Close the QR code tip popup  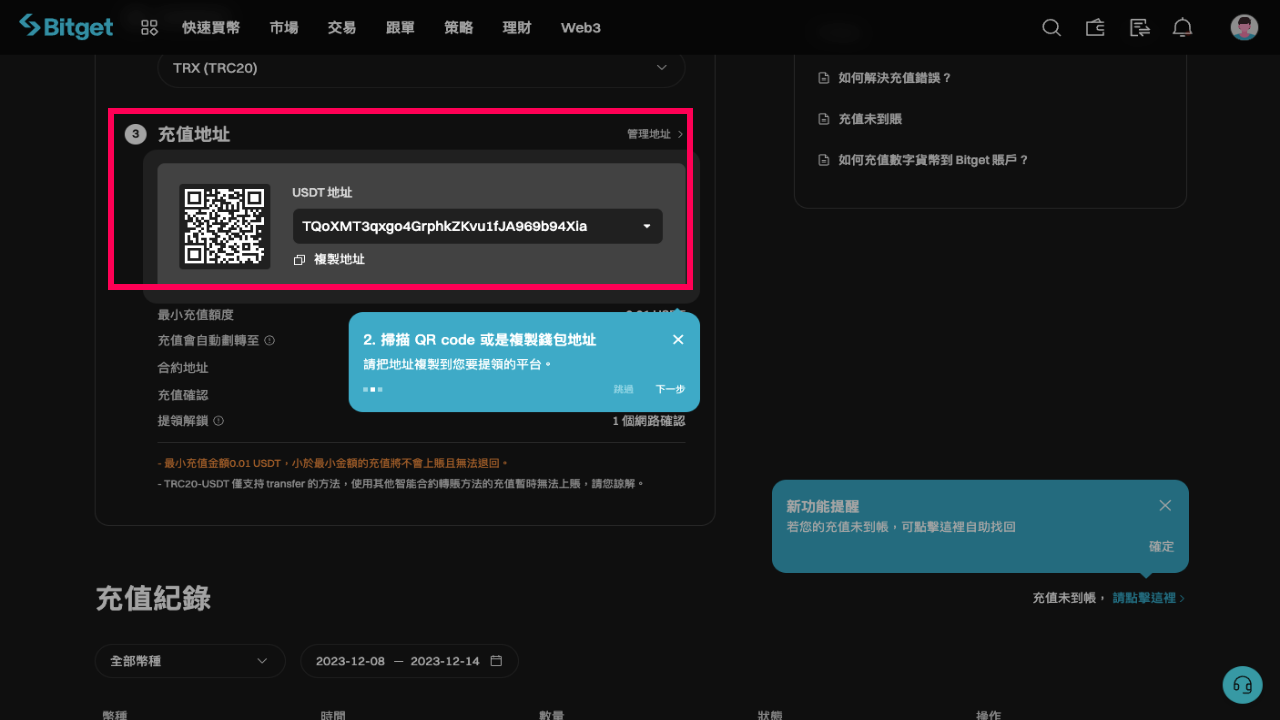[678, 340]
